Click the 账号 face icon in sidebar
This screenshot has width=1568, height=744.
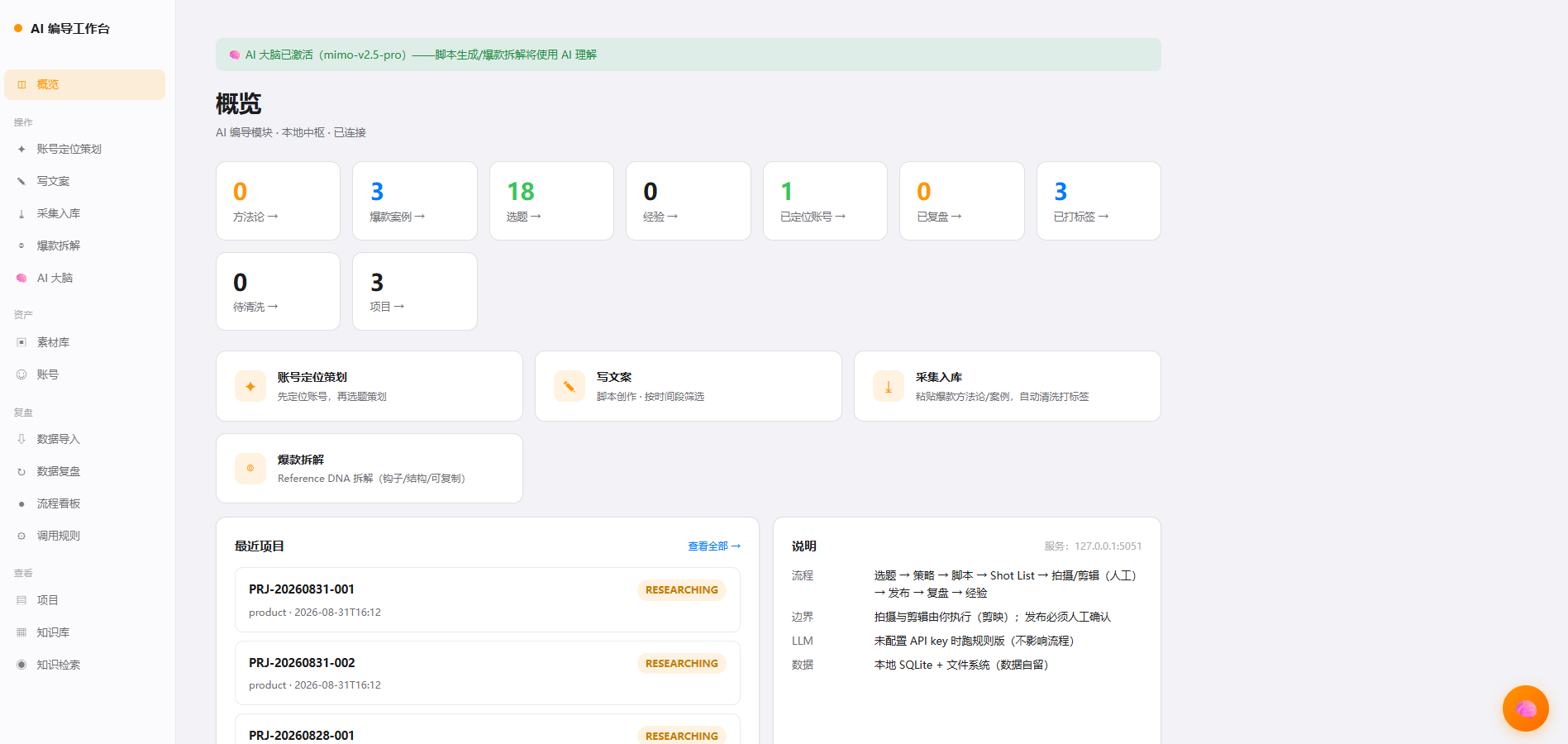coord(21,374)
